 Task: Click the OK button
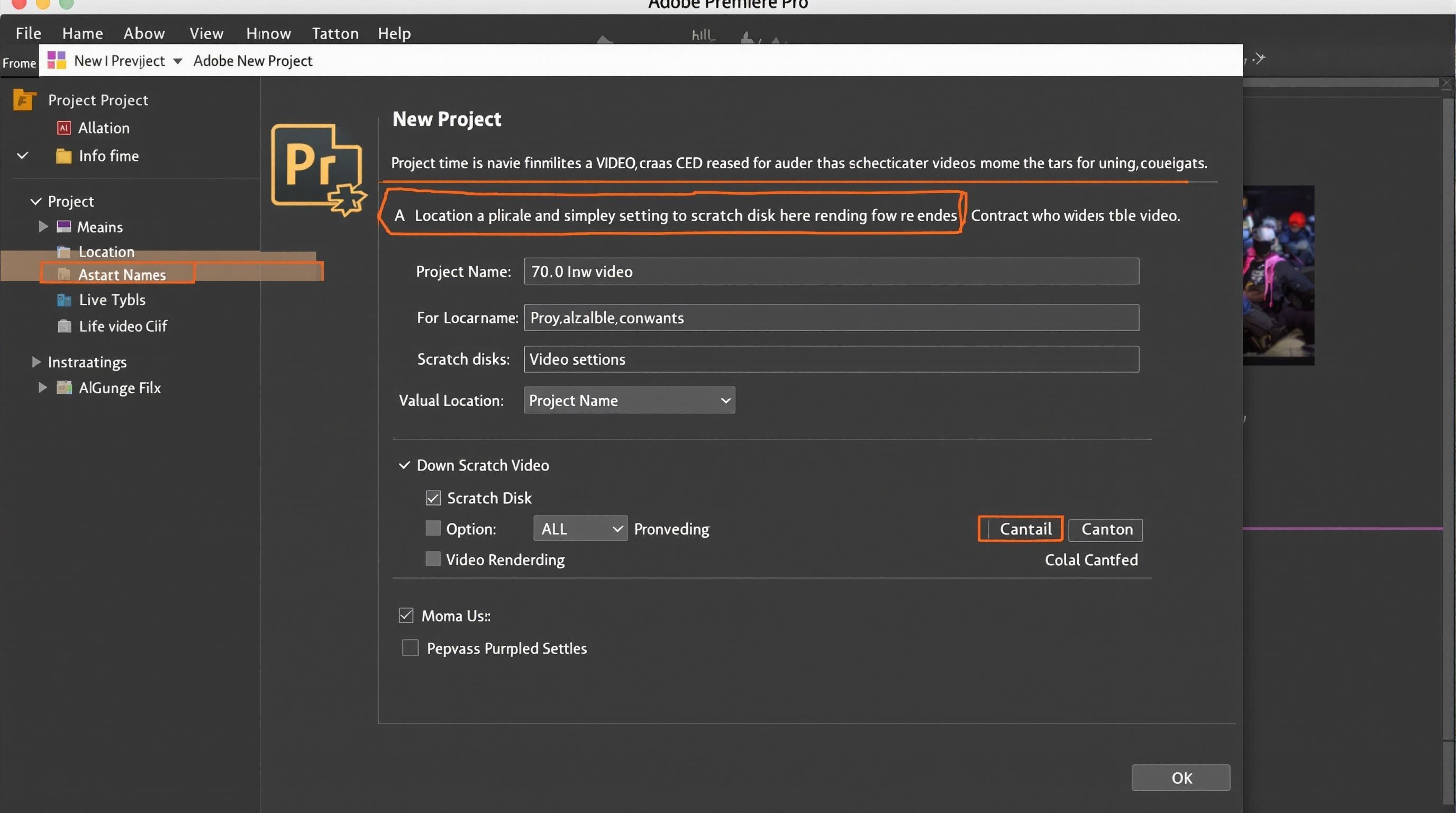click(x=1181, y=778)
